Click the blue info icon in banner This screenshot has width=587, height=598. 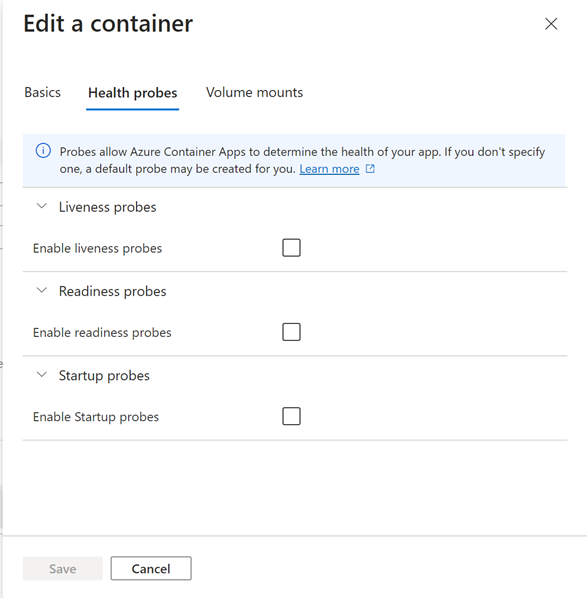pyautogui.click(x=43, y=151)
